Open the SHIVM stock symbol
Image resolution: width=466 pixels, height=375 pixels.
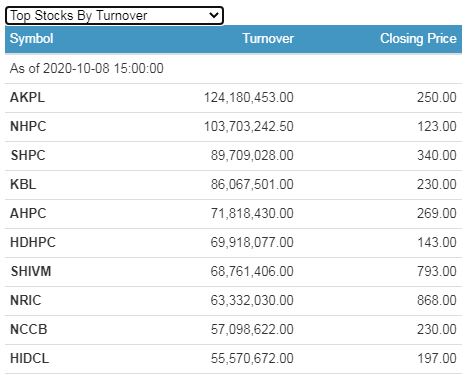(31, 271)
